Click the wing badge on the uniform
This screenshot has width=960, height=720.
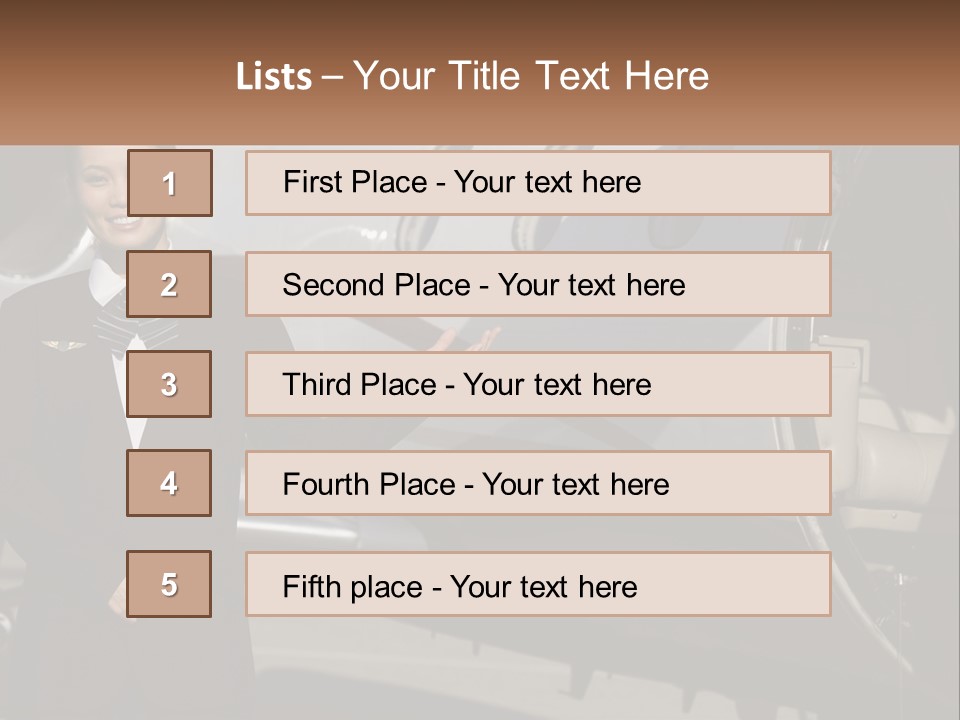point(62,347)
